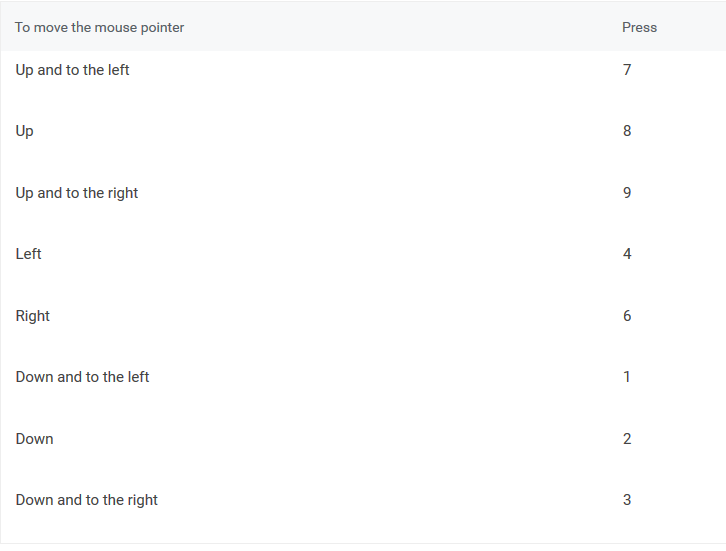Viewport: 726px width, 551px height.
Task: Select the 'Up and to the left' cell
Action: click(72, 70)
